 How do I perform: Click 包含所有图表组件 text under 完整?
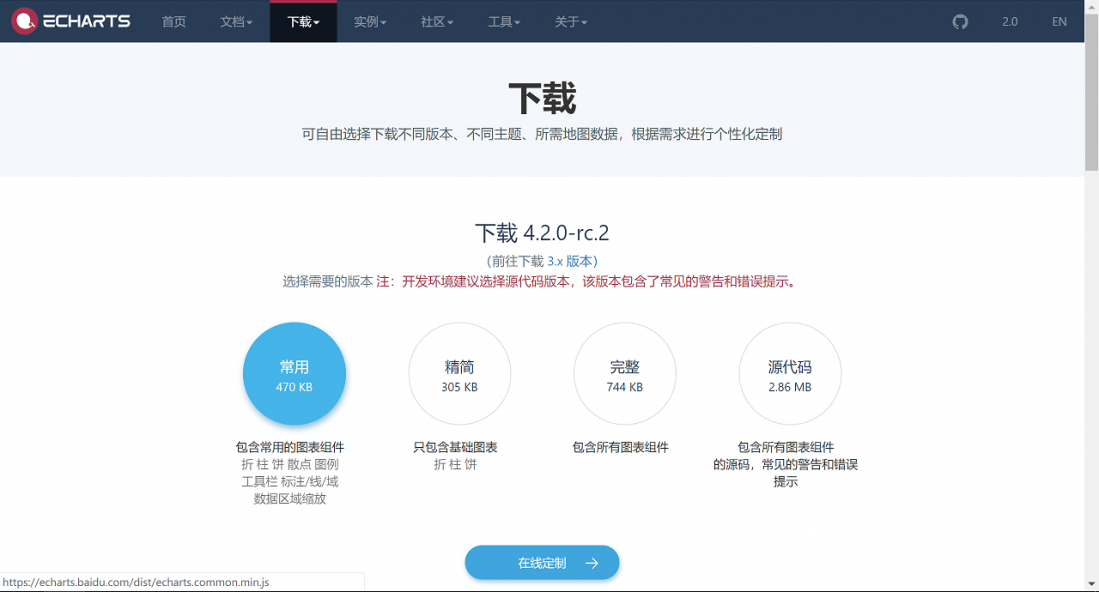620,447
